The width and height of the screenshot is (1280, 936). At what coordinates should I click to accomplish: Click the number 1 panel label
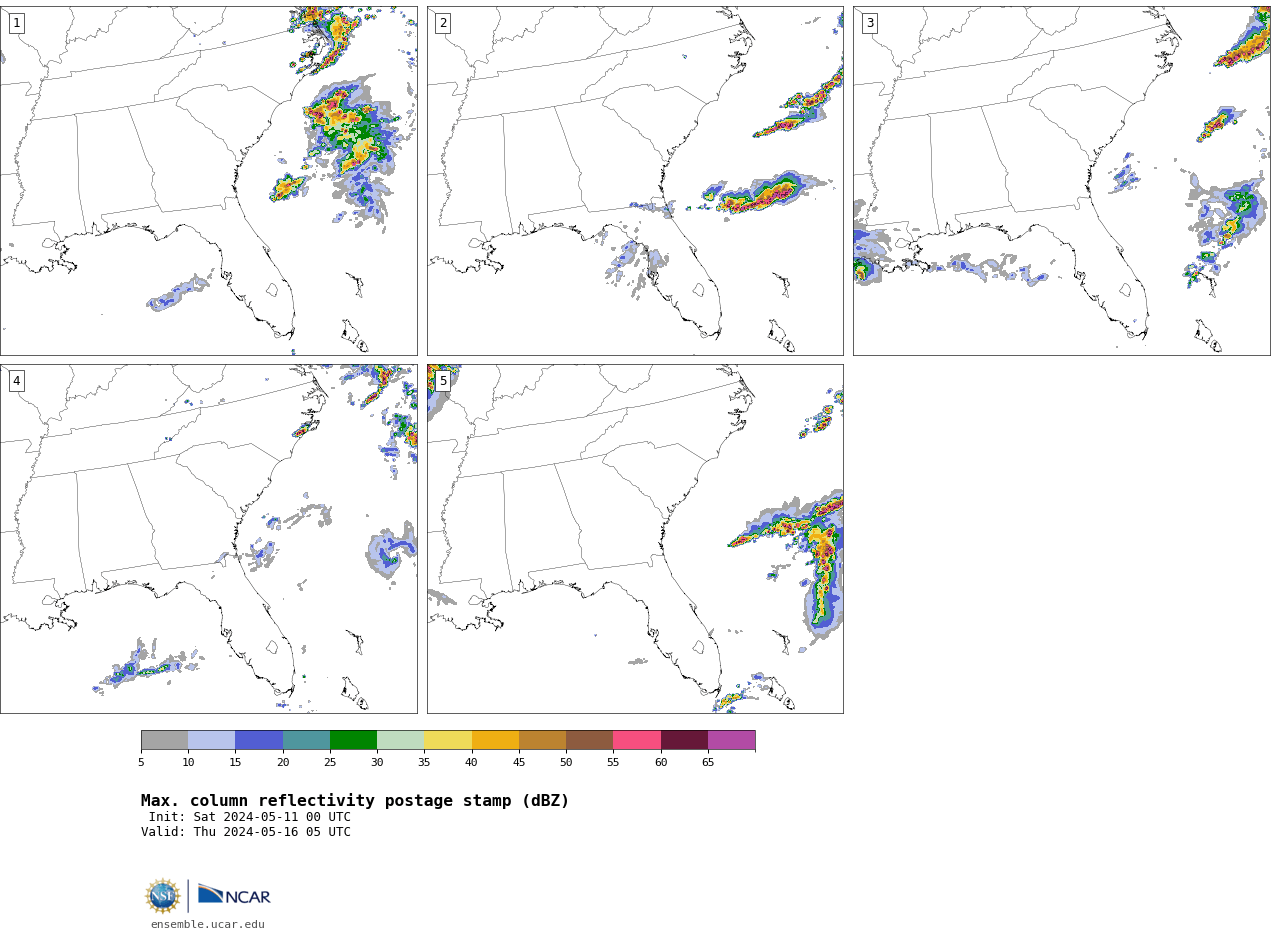[16, 23]
